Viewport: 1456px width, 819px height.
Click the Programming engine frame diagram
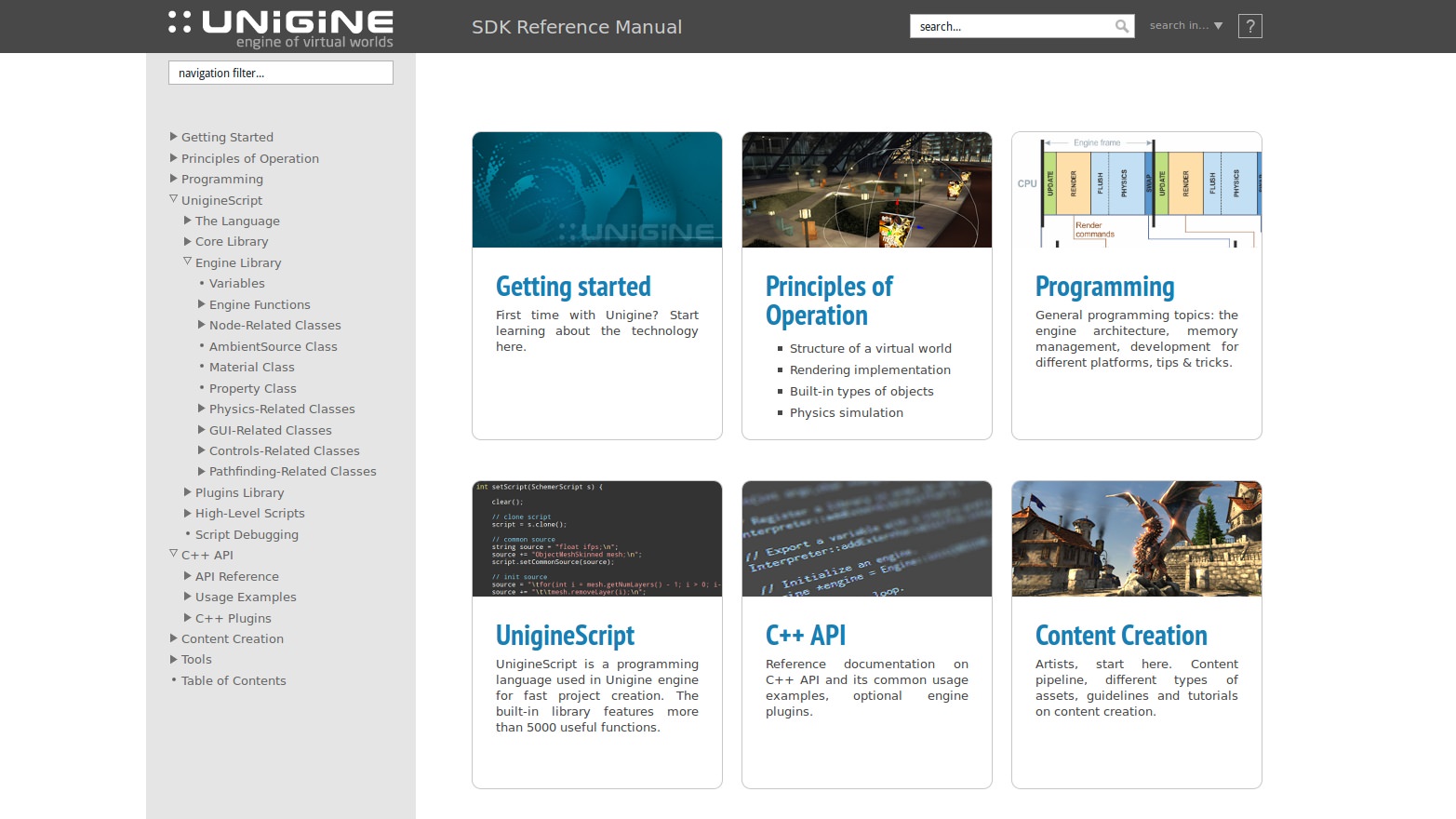pos(1137,190)
